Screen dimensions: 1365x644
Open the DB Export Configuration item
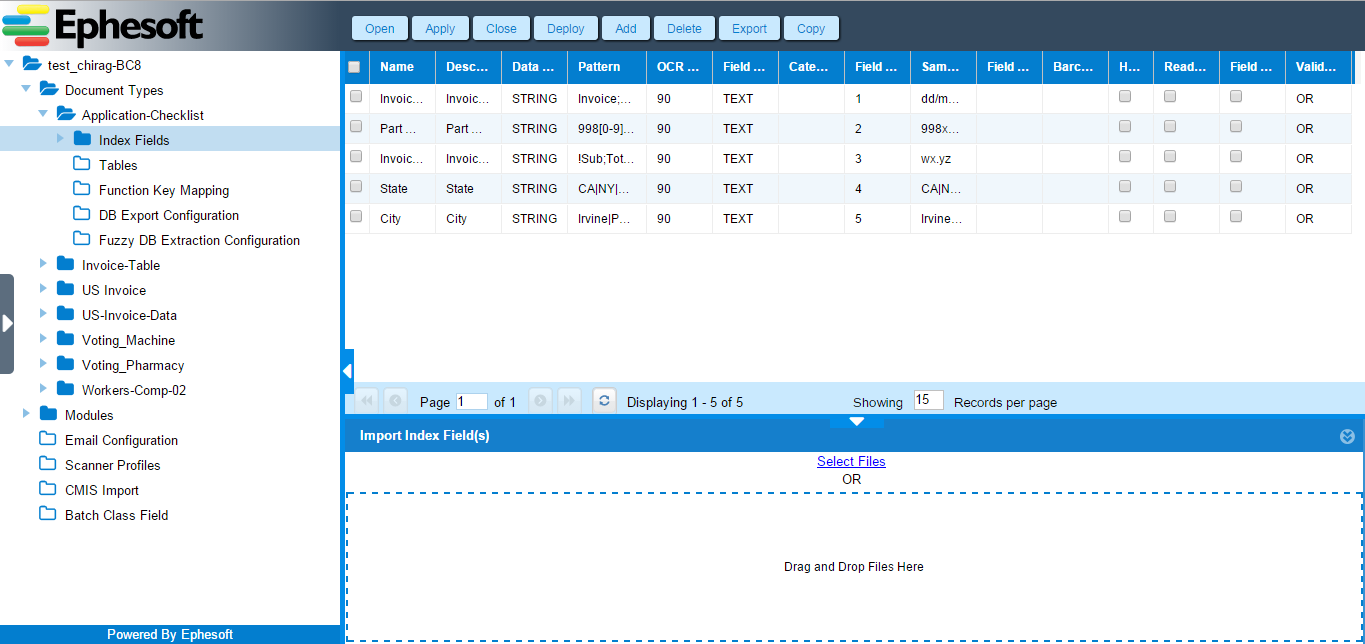(x=168, y=215)
